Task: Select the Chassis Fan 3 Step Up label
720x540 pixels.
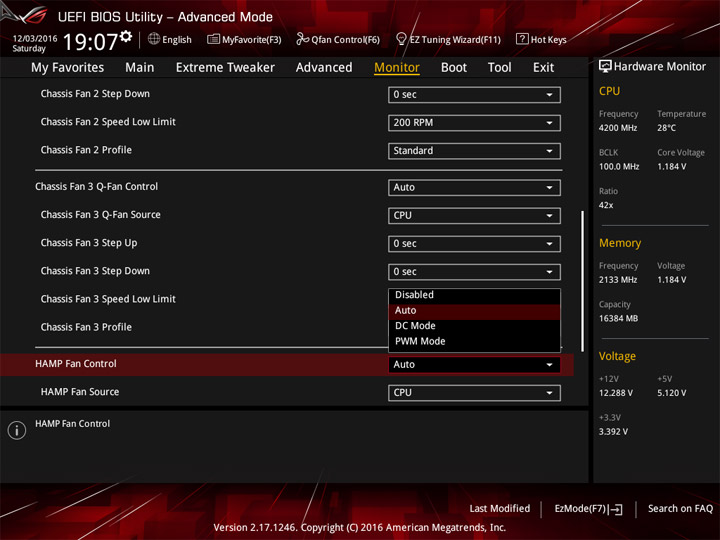Action: (89, 243)
